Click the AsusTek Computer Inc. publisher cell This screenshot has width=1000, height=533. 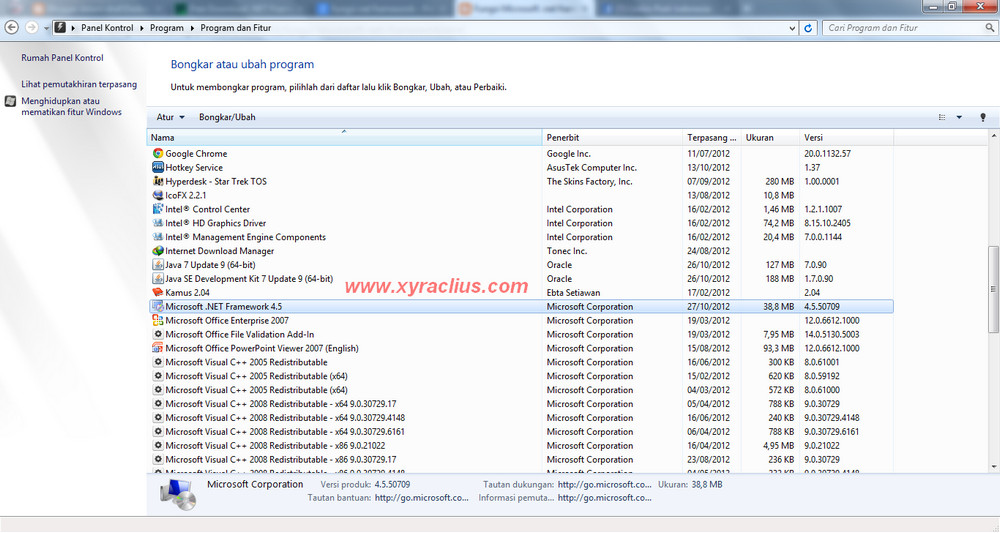591,168
